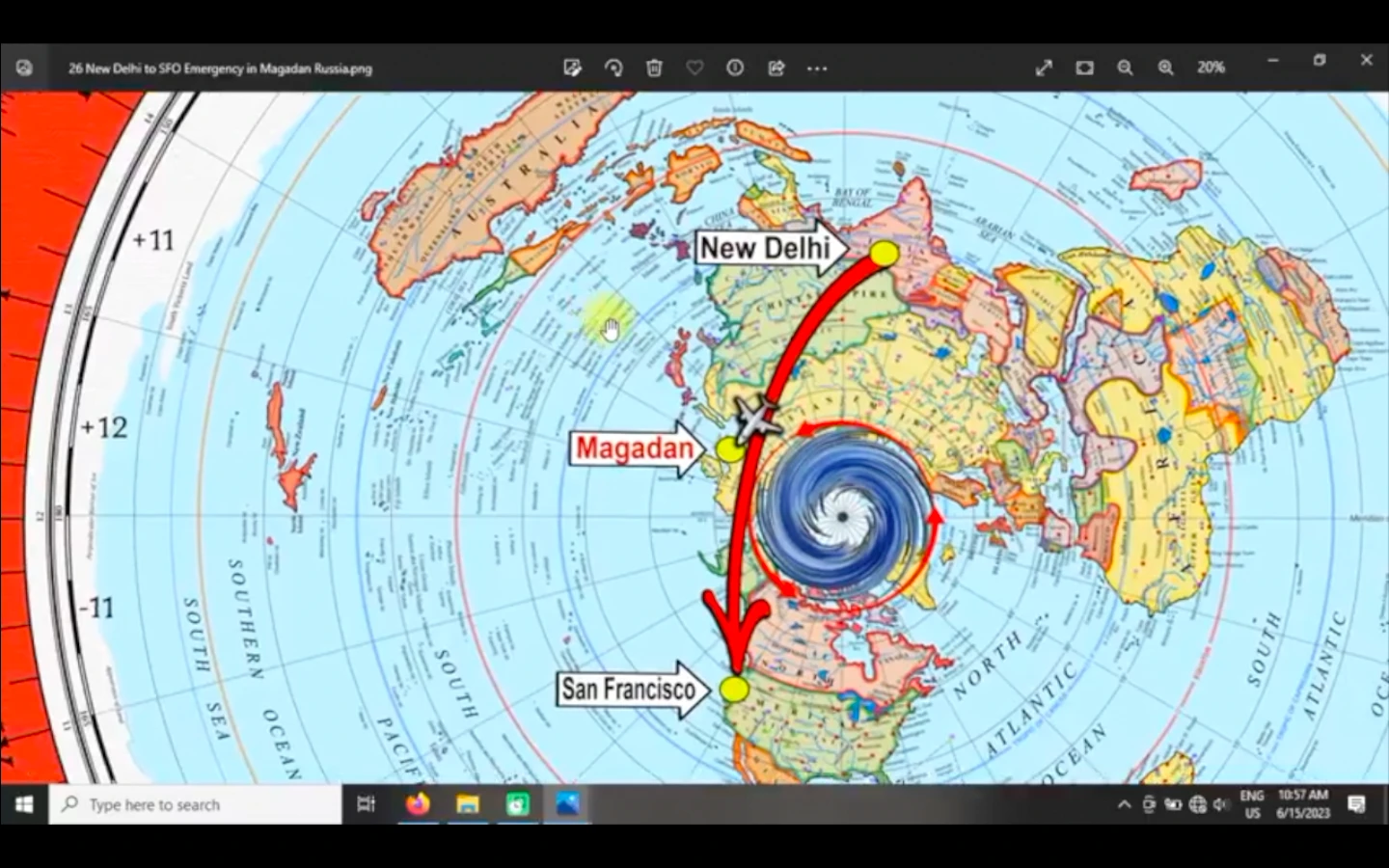Click the yellow dot at San Francisco
The image size is (1389, 868).
tap(734, 689)
